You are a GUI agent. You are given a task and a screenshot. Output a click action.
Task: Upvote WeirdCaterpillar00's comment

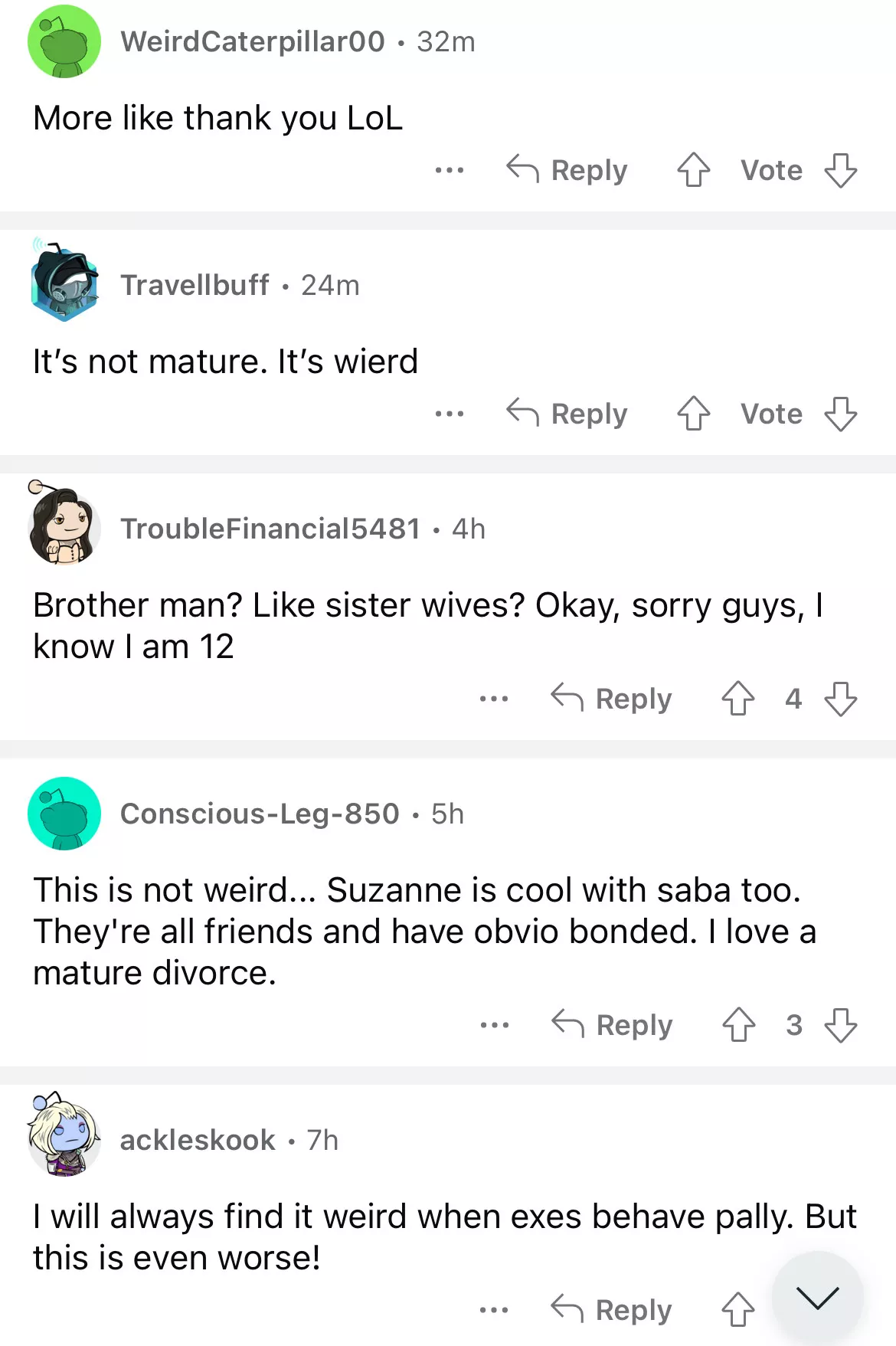[693, 170]
